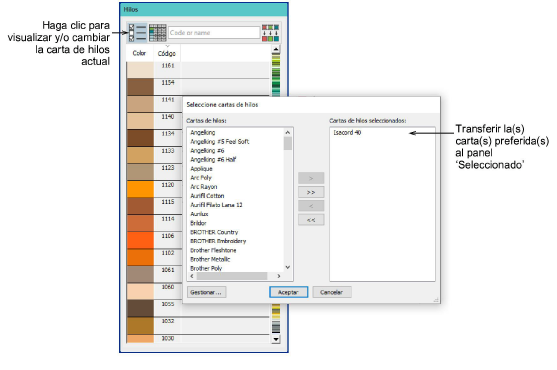Select thread code 1102
This screenshot has width=557, height=370.
(168, 253)
